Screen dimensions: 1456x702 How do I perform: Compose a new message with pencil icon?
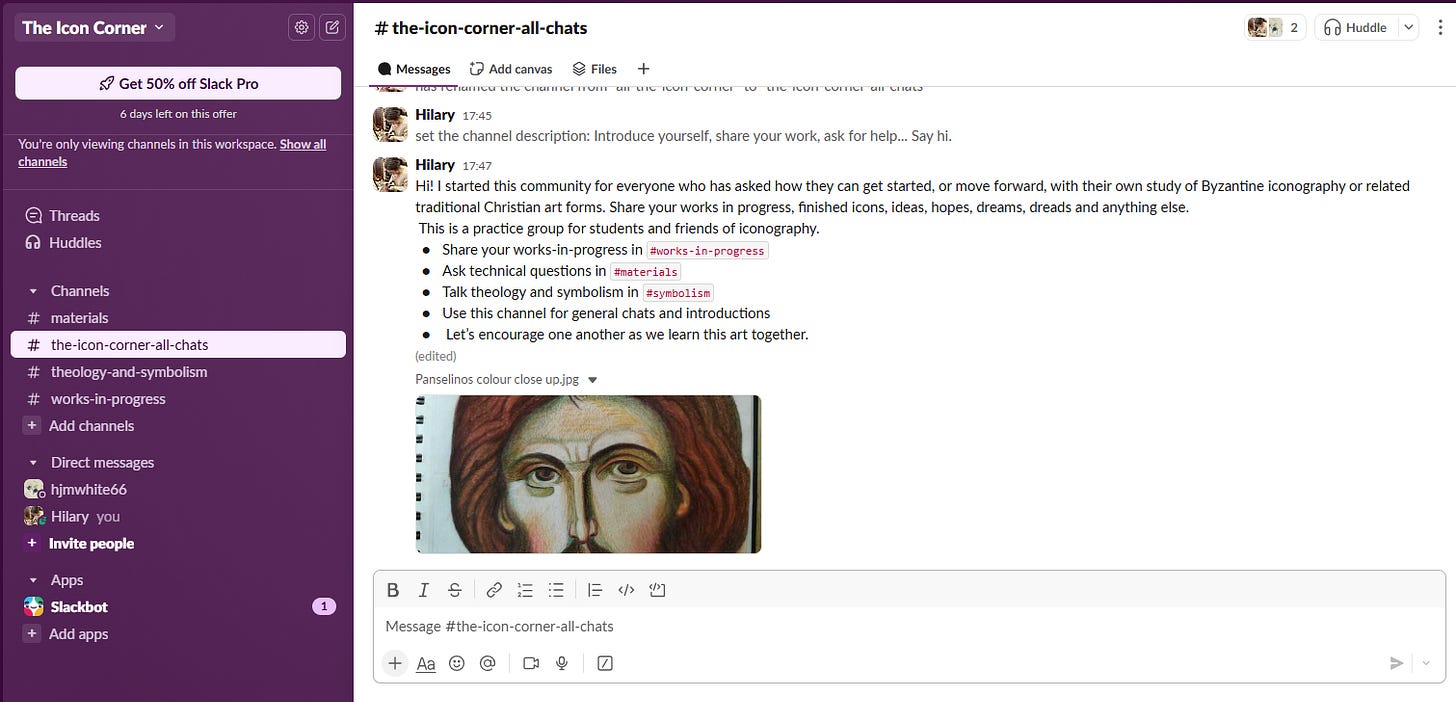[x=332, y=28]
